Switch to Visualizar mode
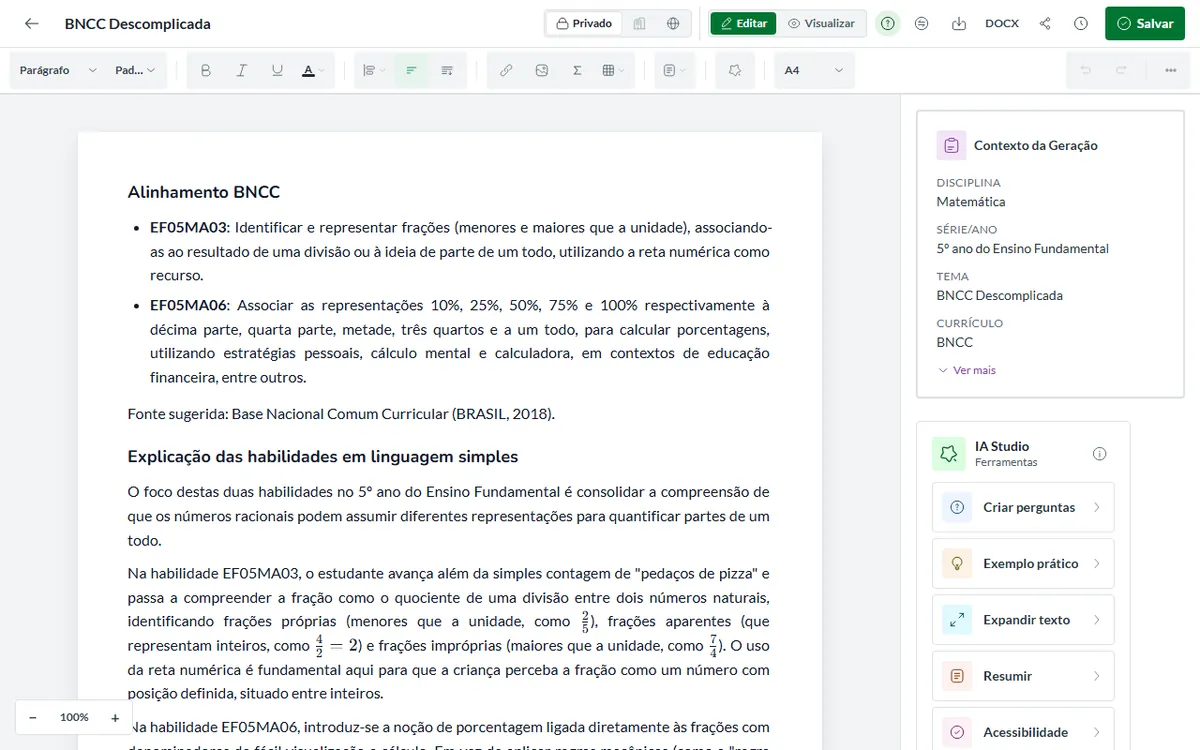Viewport: 1200px width, 750px height. tap(821, 23)
